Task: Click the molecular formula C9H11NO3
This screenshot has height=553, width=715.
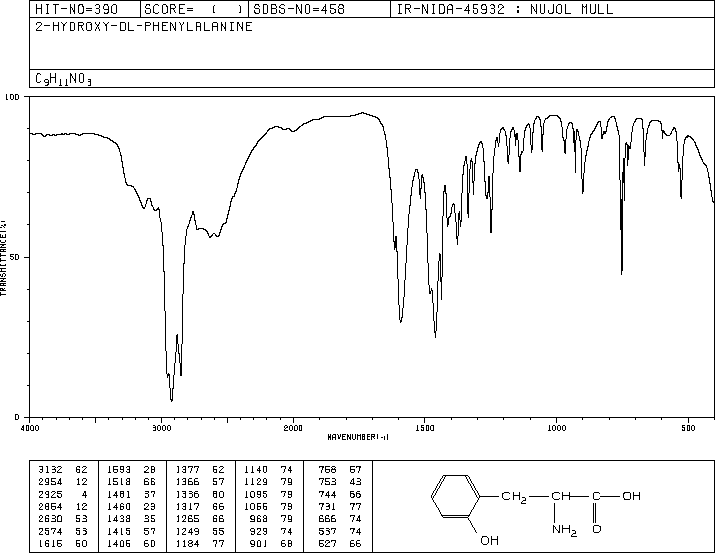Action: 63,79
